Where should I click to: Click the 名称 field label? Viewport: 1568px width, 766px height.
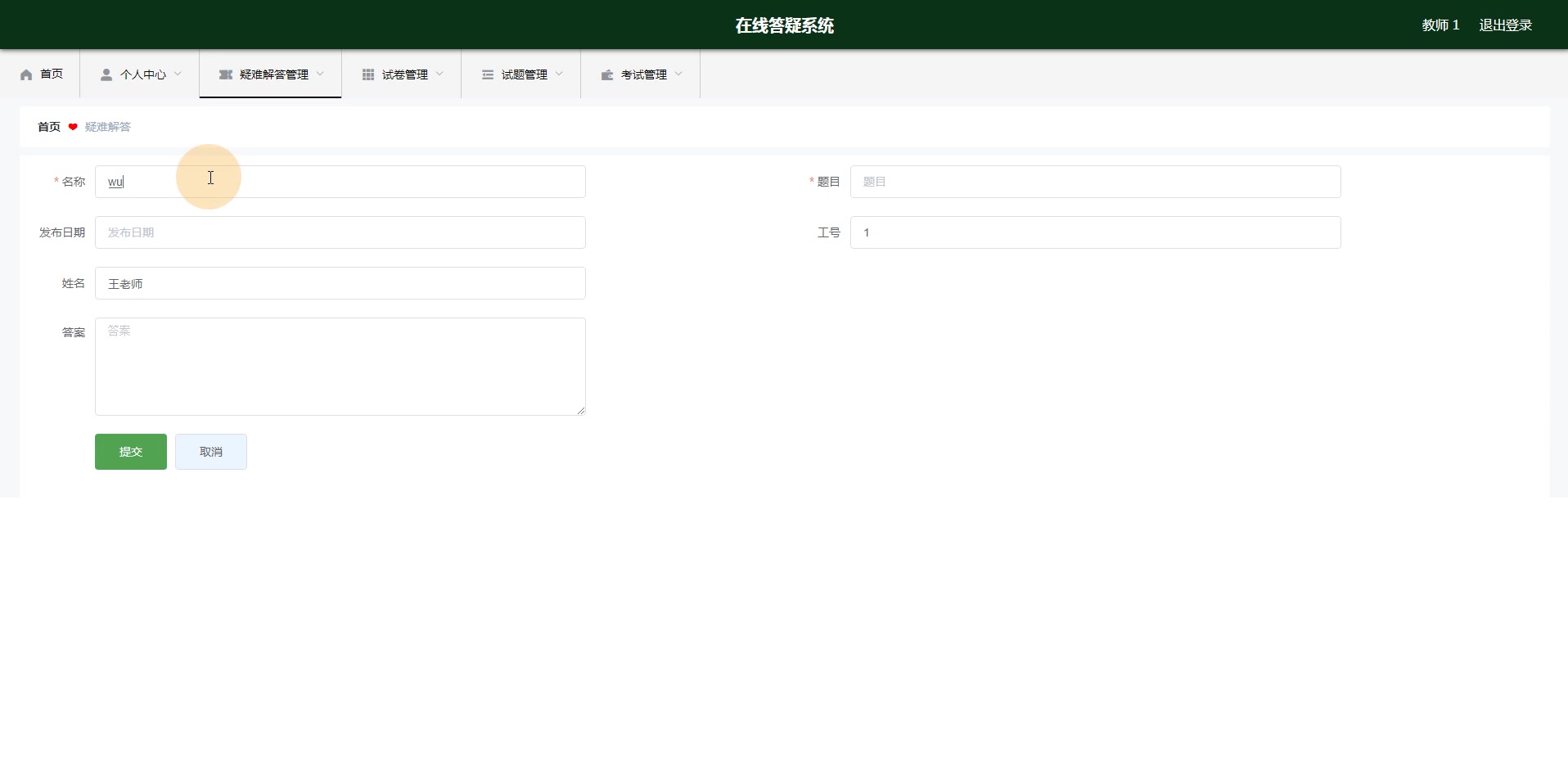tap(74, 182)
